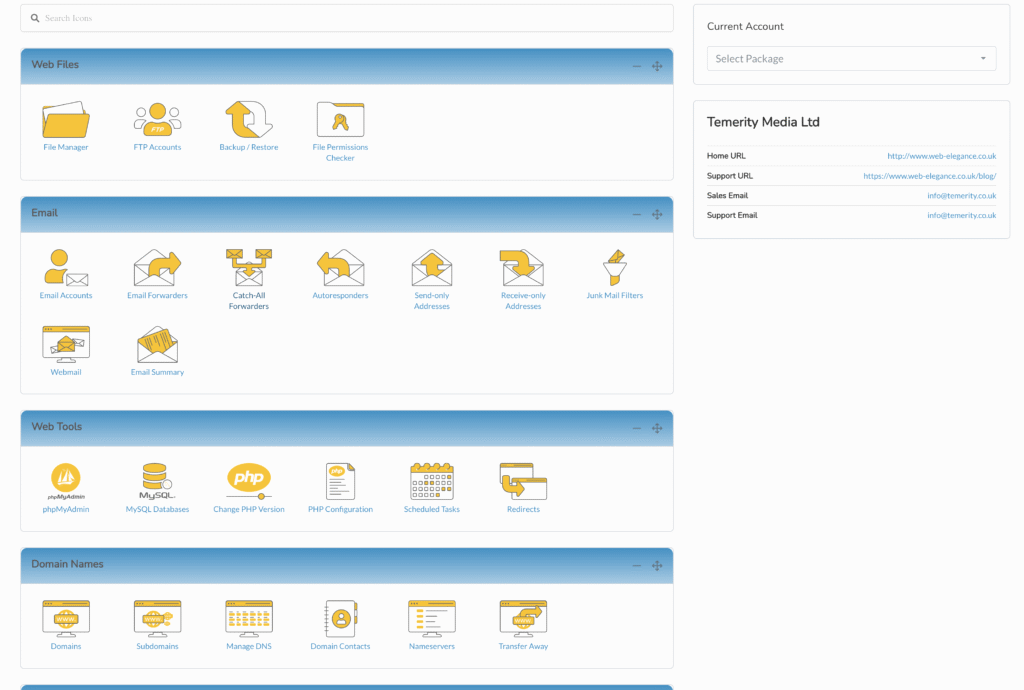Click the Sales Email address link
This screenshot has height=690, width=1024.
(x=962, y=195)
